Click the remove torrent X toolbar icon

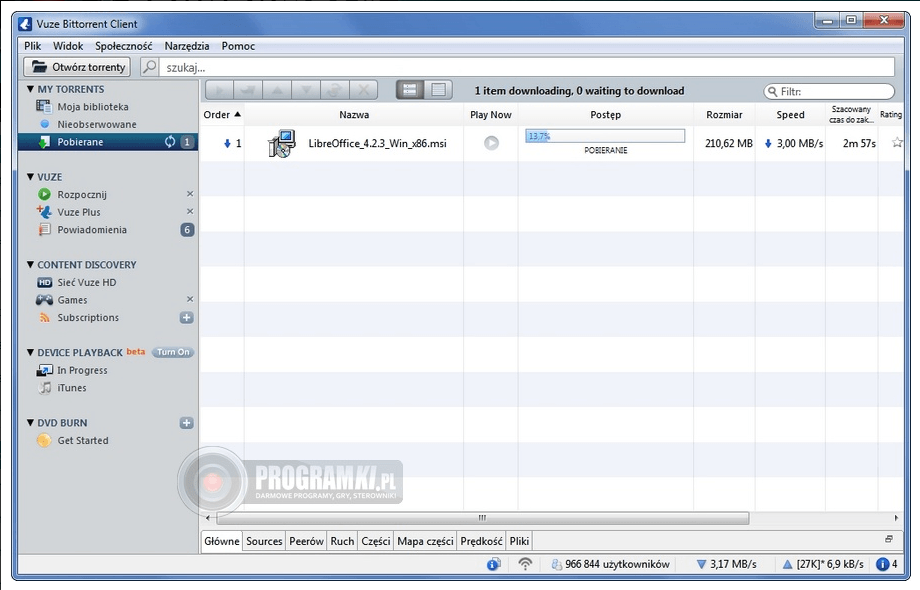364,90
